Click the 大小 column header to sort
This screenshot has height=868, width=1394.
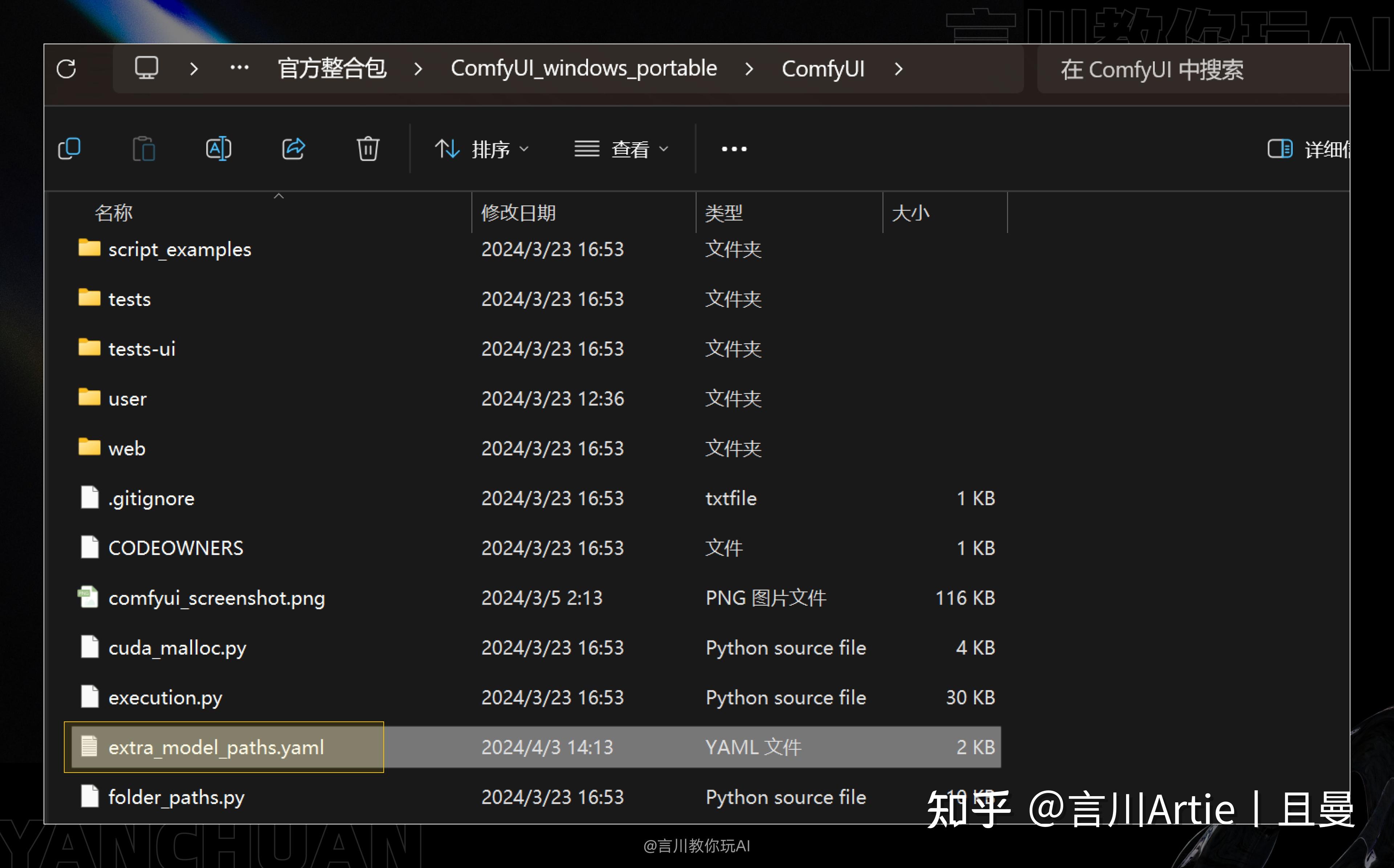click(911, 212)
